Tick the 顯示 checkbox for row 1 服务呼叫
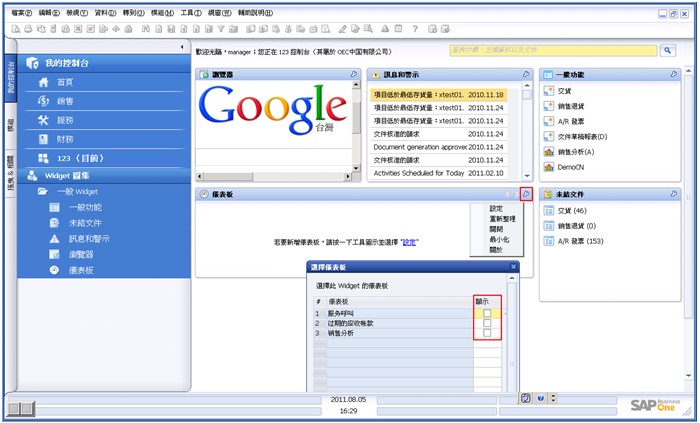This screenshot has height=423, width=700. pos(487,313)
